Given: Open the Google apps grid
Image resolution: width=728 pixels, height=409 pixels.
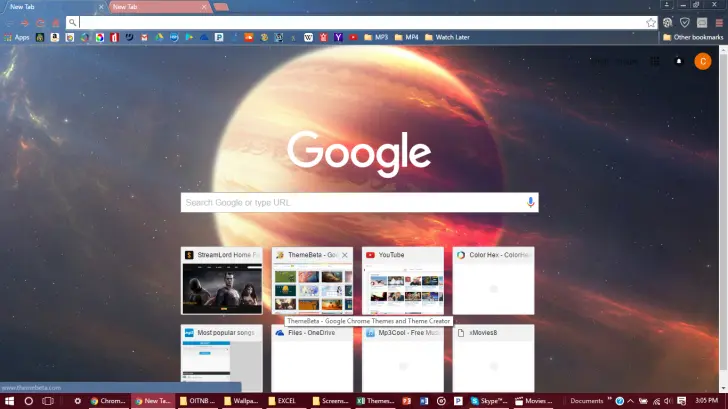Looking at the screenshot, I should pyautogui.click(x=655, y=61).
